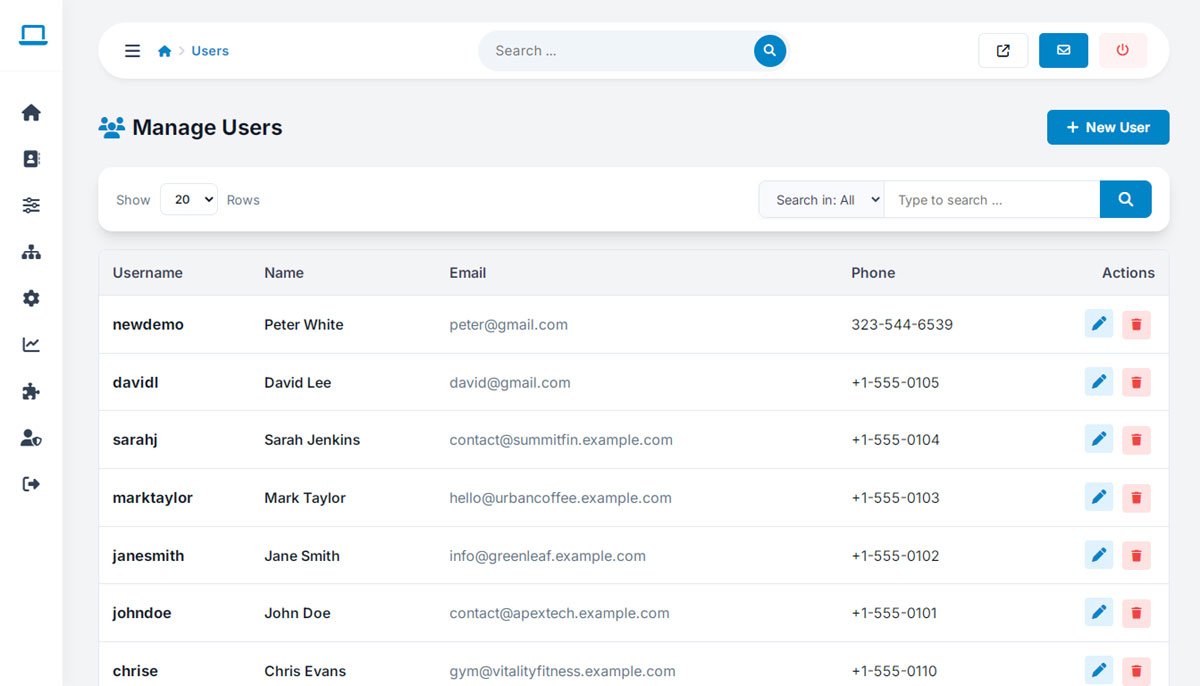Open the user shield icon in the sidebar
The width and height of the screenshot is (1200, 686).
coord(31,438)
